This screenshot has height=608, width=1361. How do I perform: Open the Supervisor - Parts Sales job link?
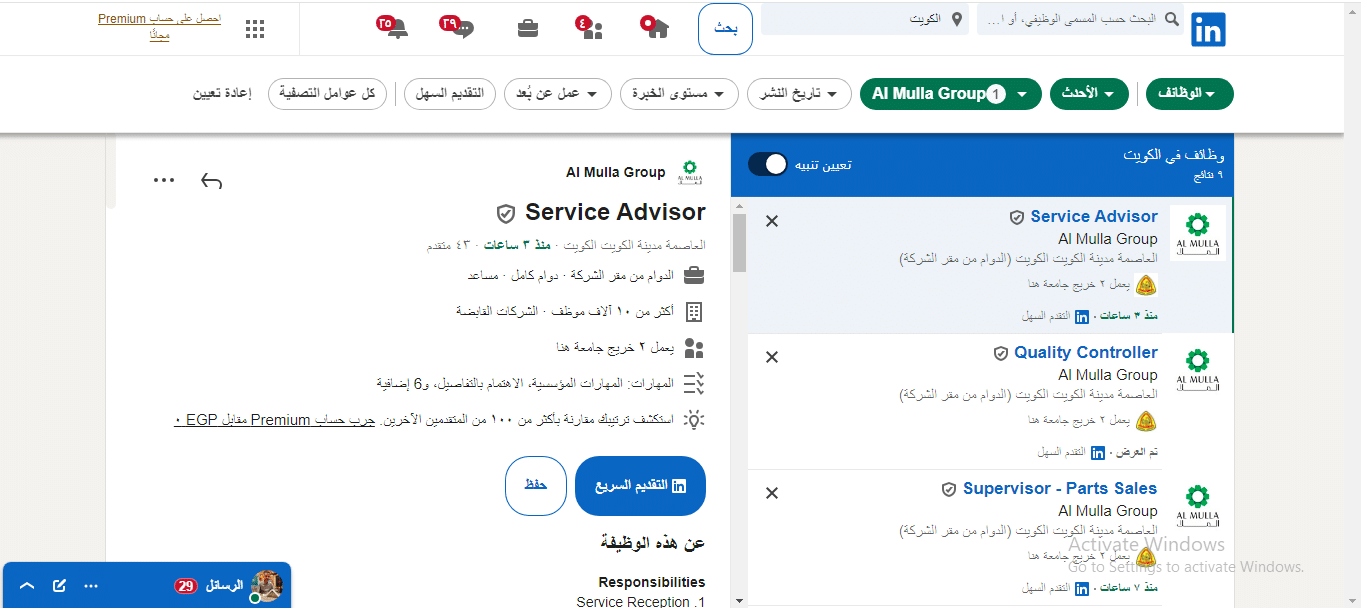[1060, 488]
